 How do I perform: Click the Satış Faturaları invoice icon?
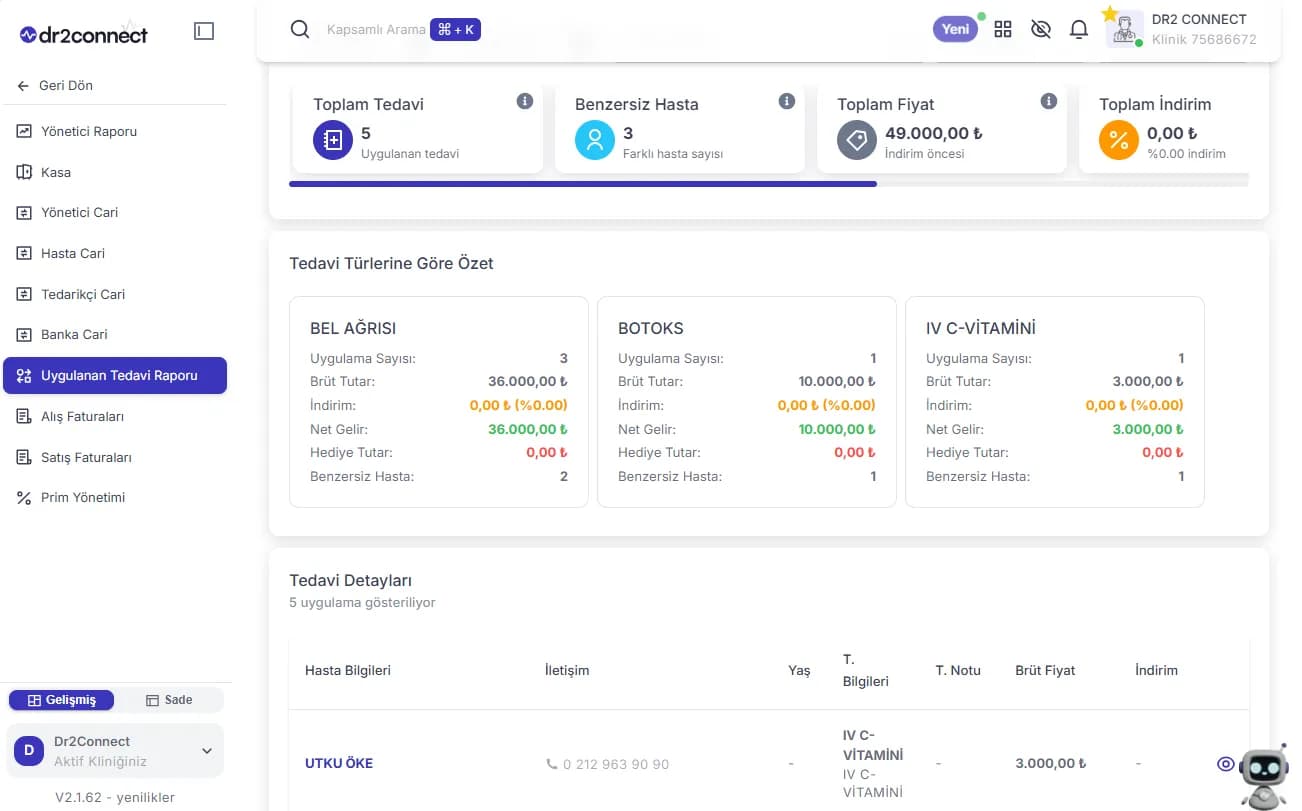tap(24, 457)
